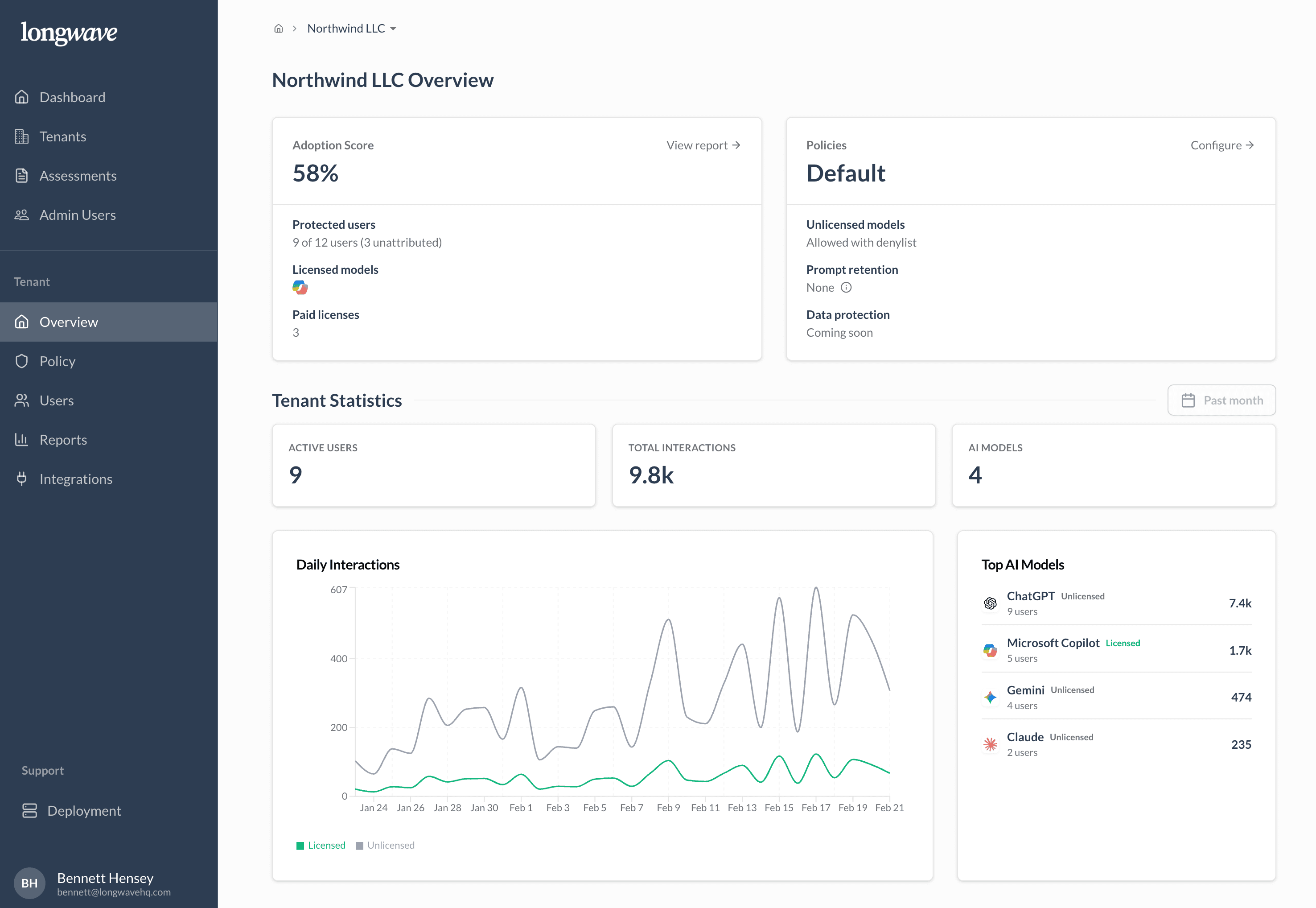
Task: Click the info icon next to prompt retention None
Action: point(847,287)
